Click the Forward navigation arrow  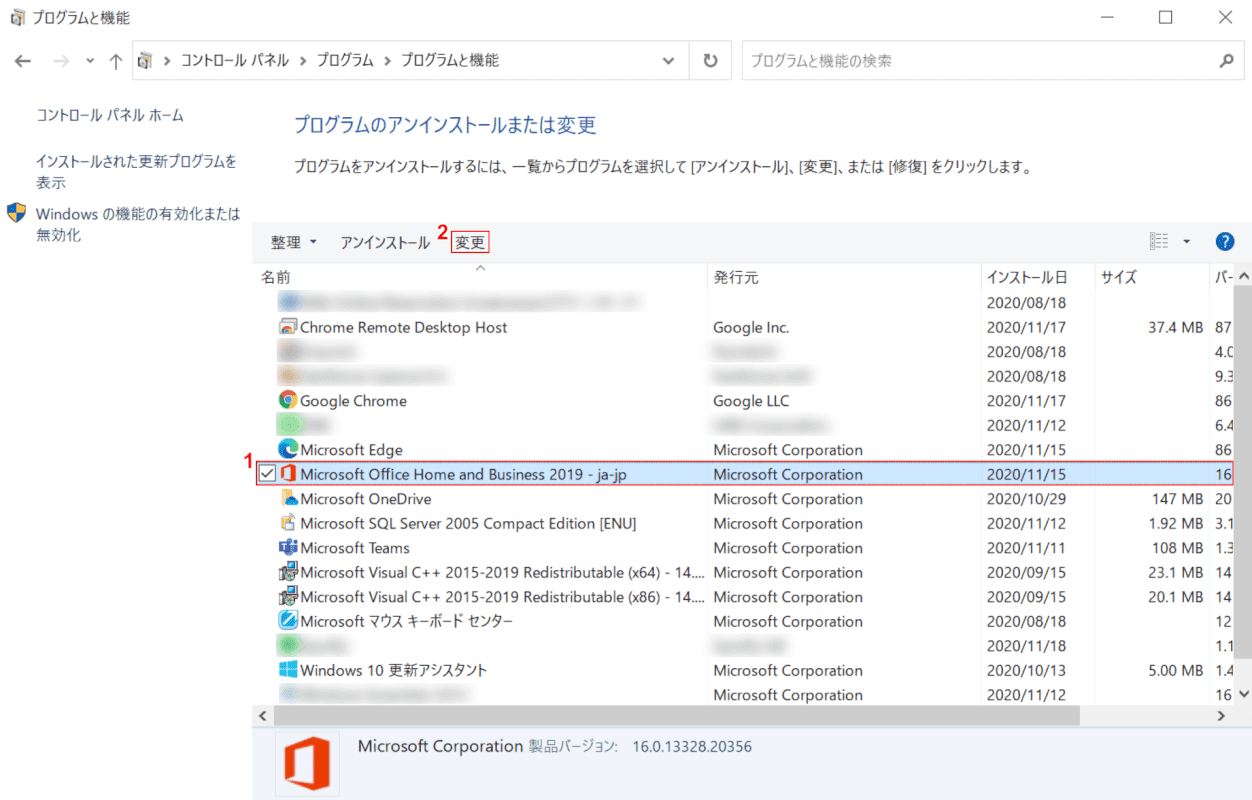(x=61, y=61)
